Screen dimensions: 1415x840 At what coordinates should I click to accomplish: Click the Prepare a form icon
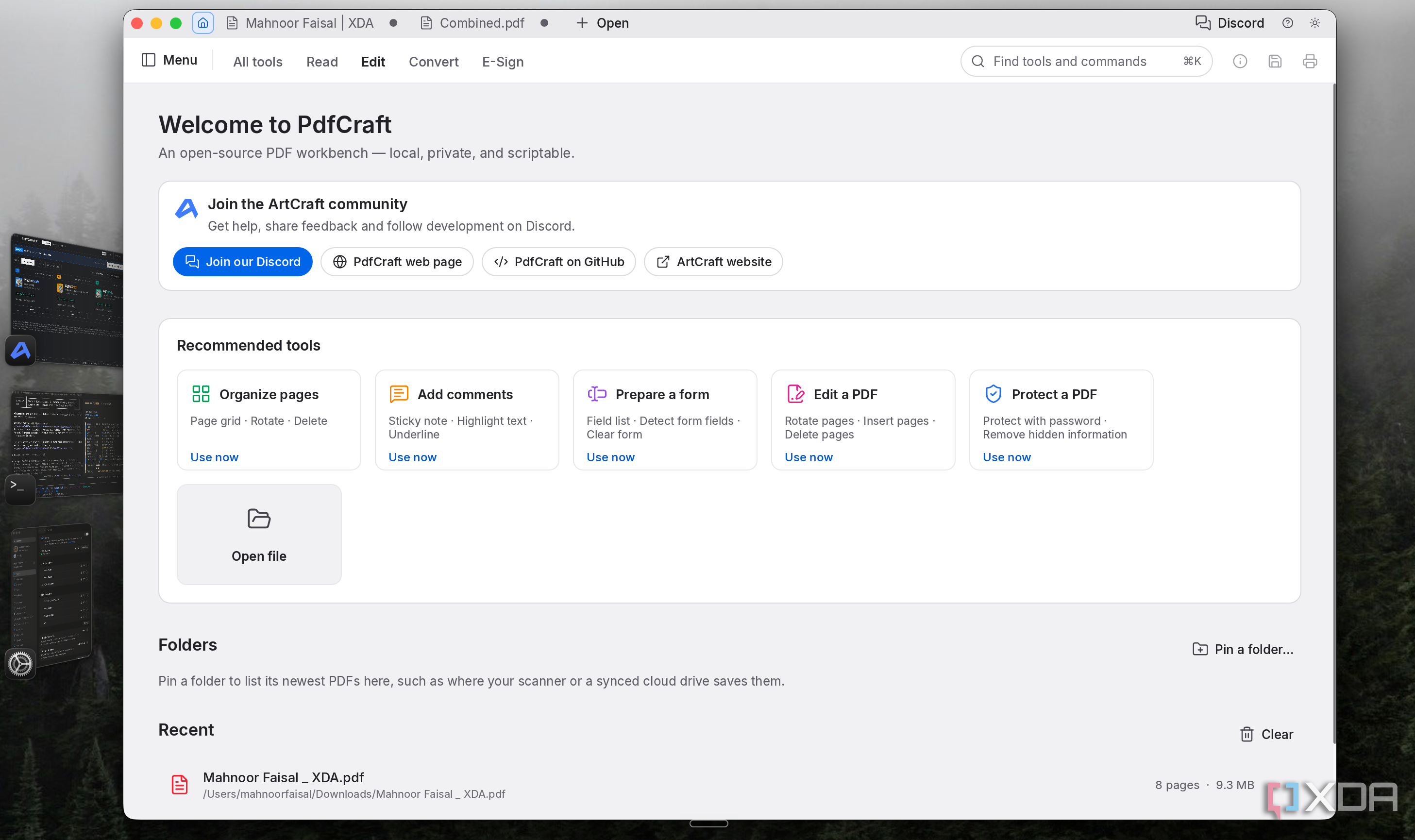[x=597, y=393]
